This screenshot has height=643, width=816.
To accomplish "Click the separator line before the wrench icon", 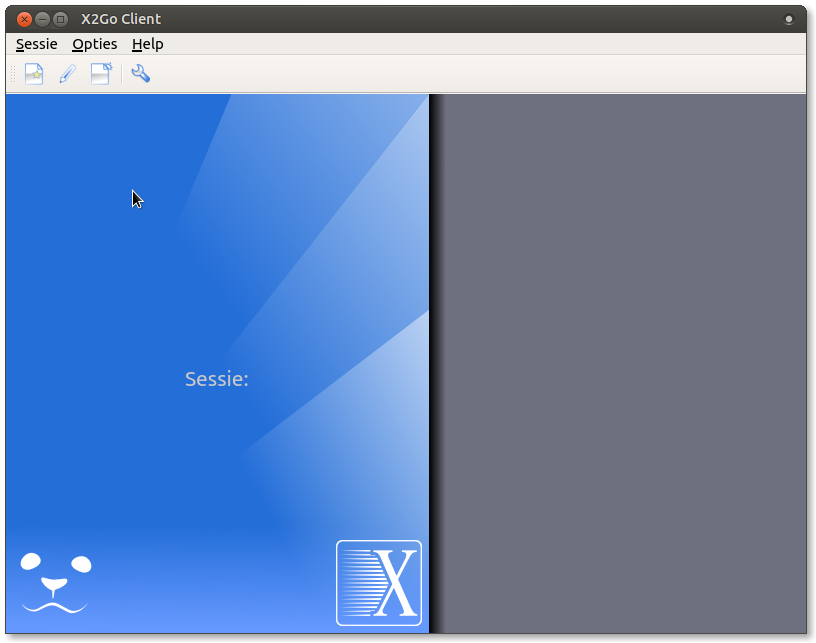I will point(122,74).
